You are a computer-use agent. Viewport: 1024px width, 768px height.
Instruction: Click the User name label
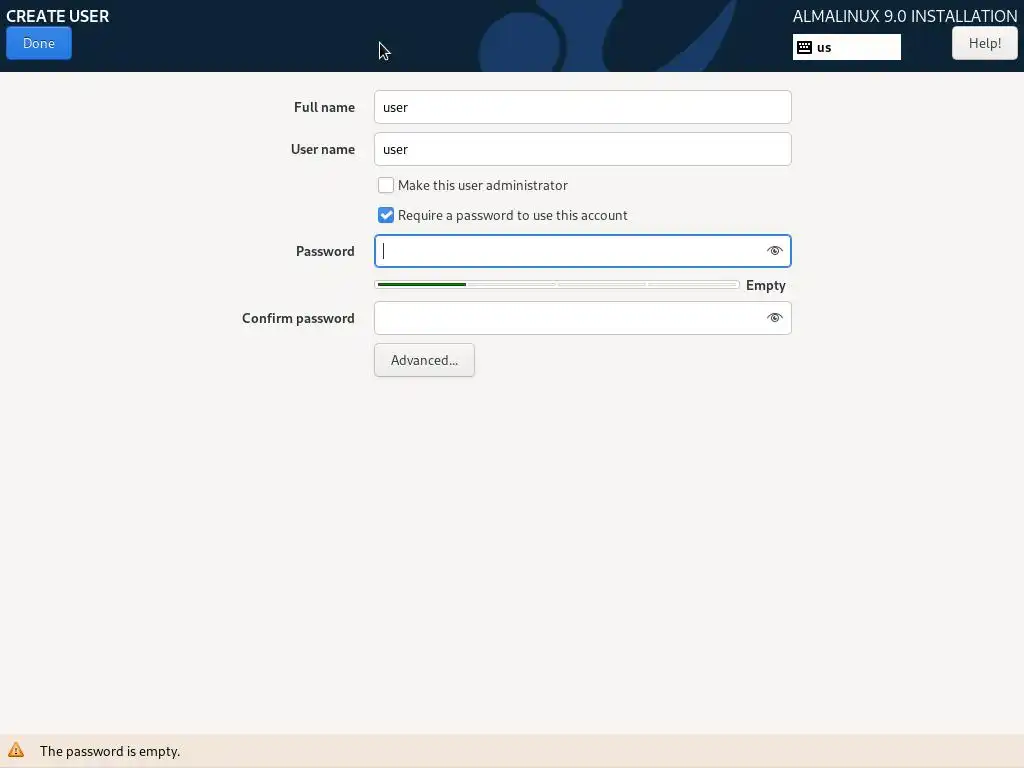click(x=323, y=149)
